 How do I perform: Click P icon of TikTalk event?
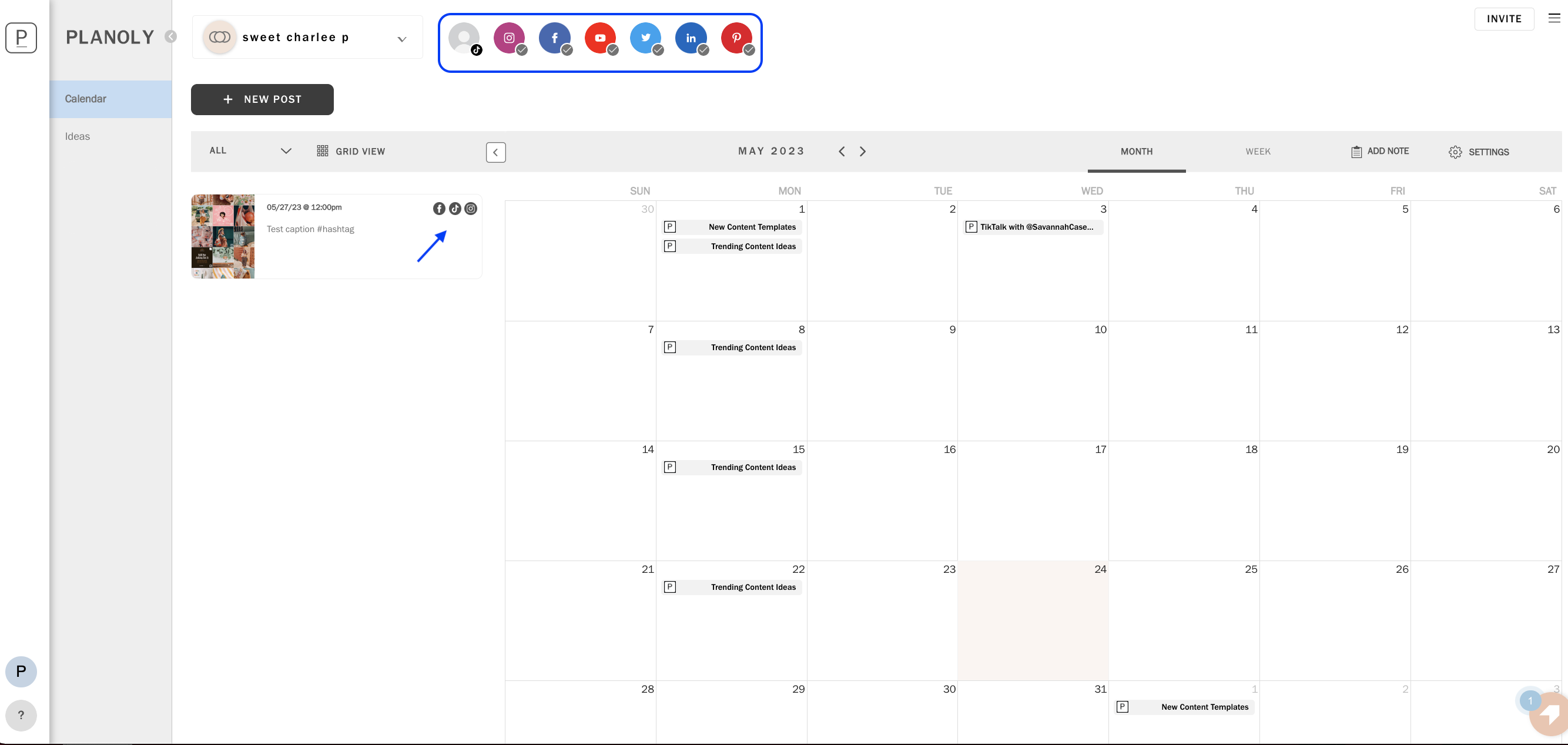click(971, 227)
